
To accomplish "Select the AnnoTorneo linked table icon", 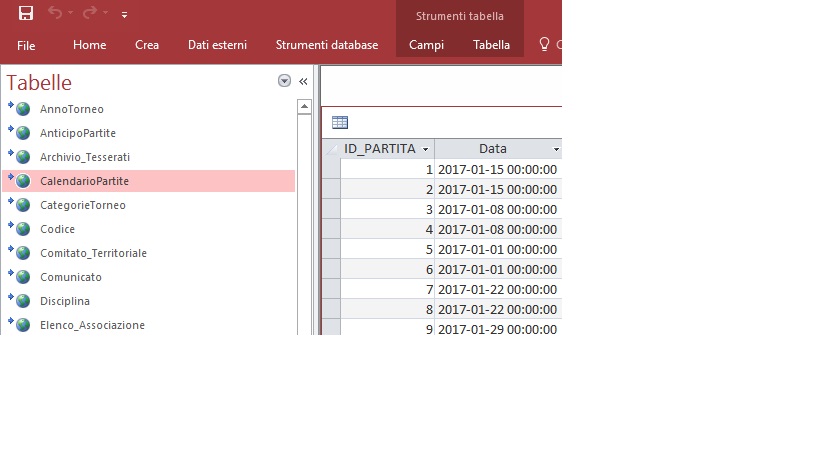I will [20, 108].
